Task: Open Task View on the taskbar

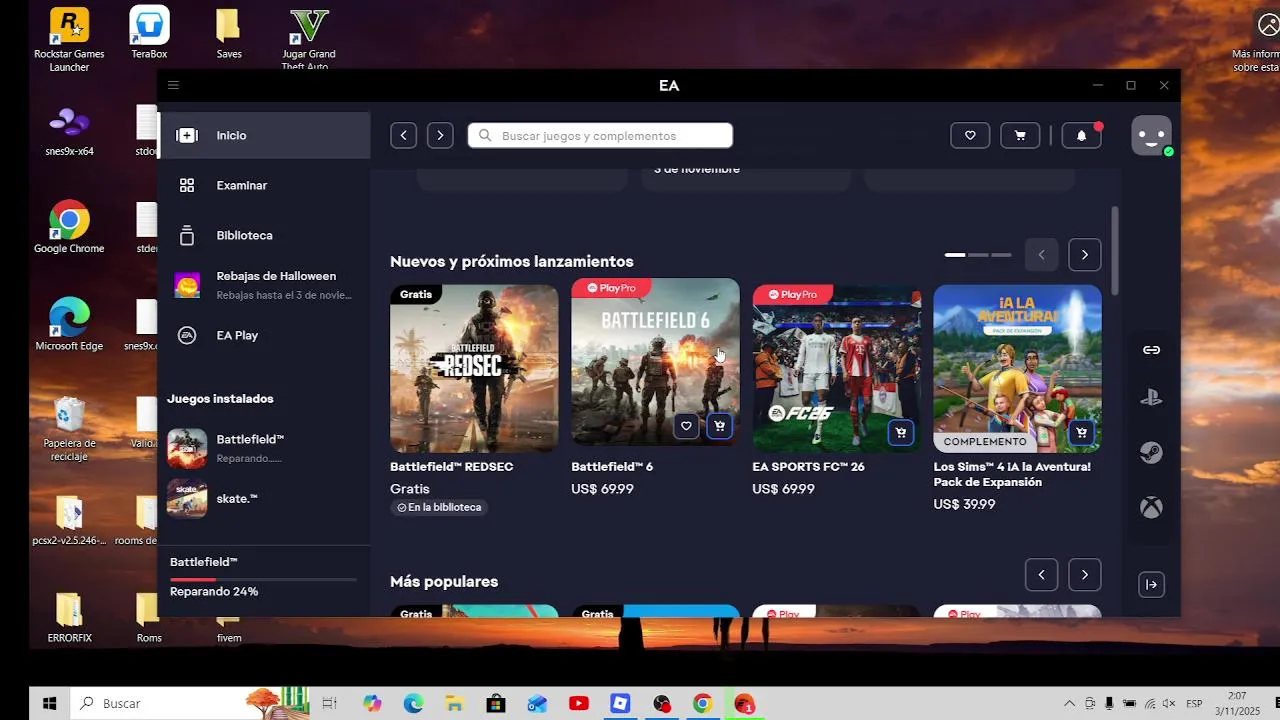Action: [330, 703]
